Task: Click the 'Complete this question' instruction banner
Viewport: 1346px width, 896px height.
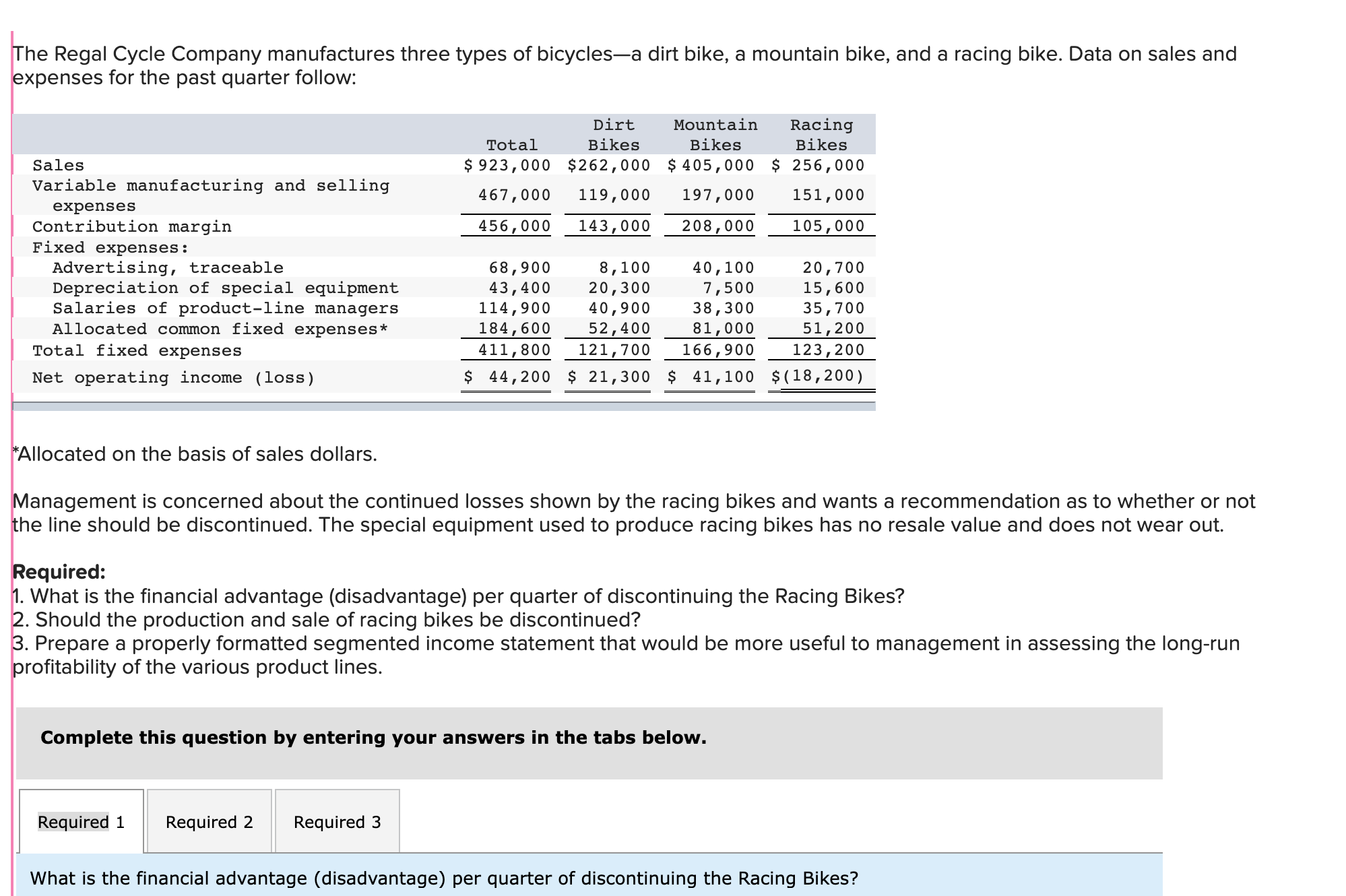Action: pos(373,738)
